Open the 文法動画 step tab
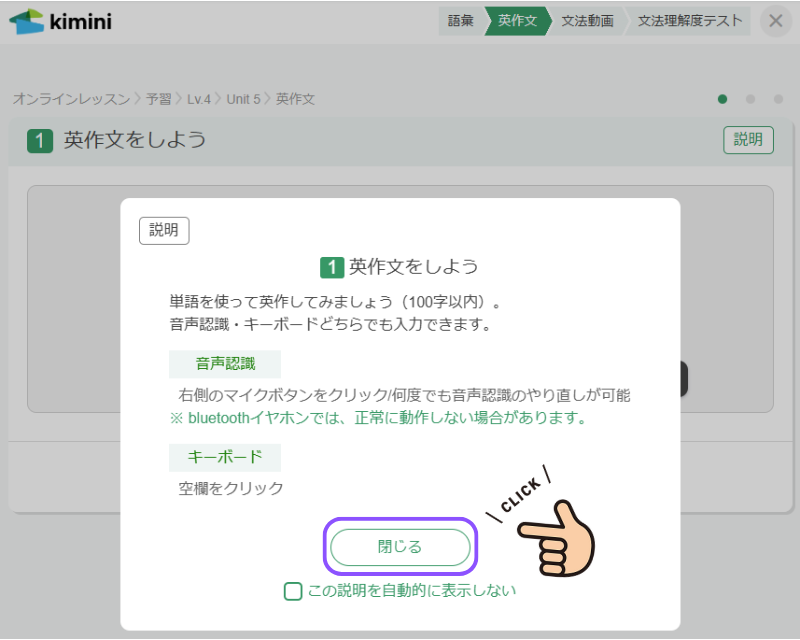The image size is (800, 640). click(587, 21)
